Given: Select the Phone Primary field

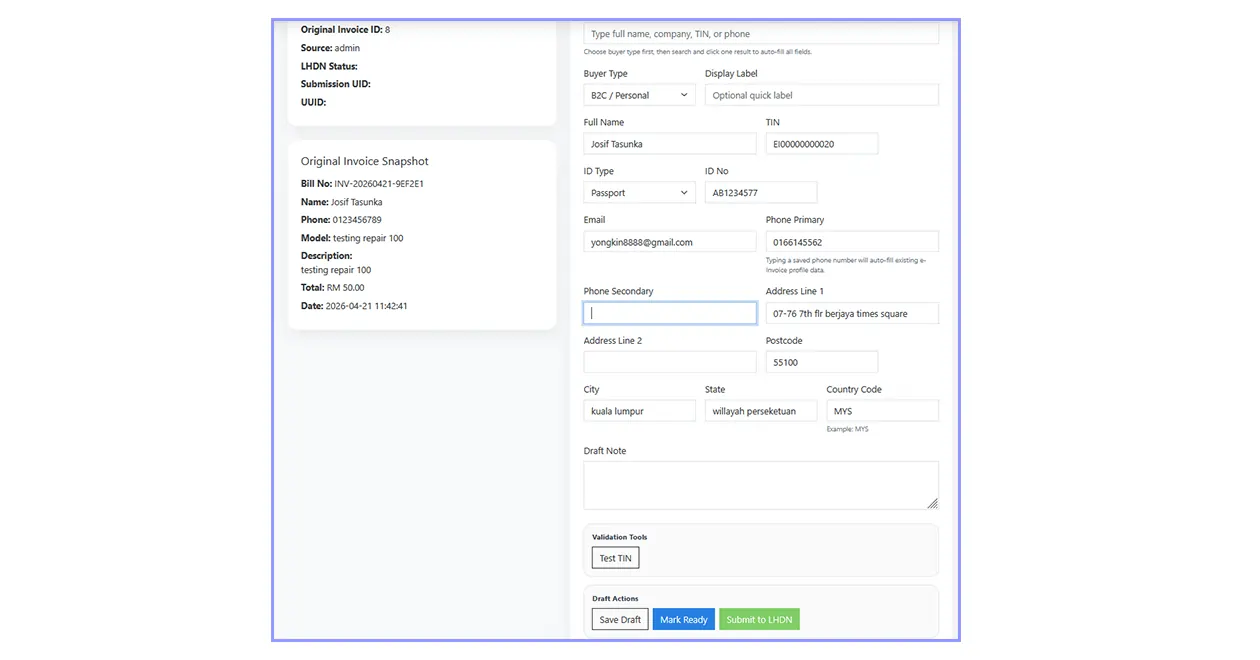Looking at the screenshot, I should pos(852,241).
